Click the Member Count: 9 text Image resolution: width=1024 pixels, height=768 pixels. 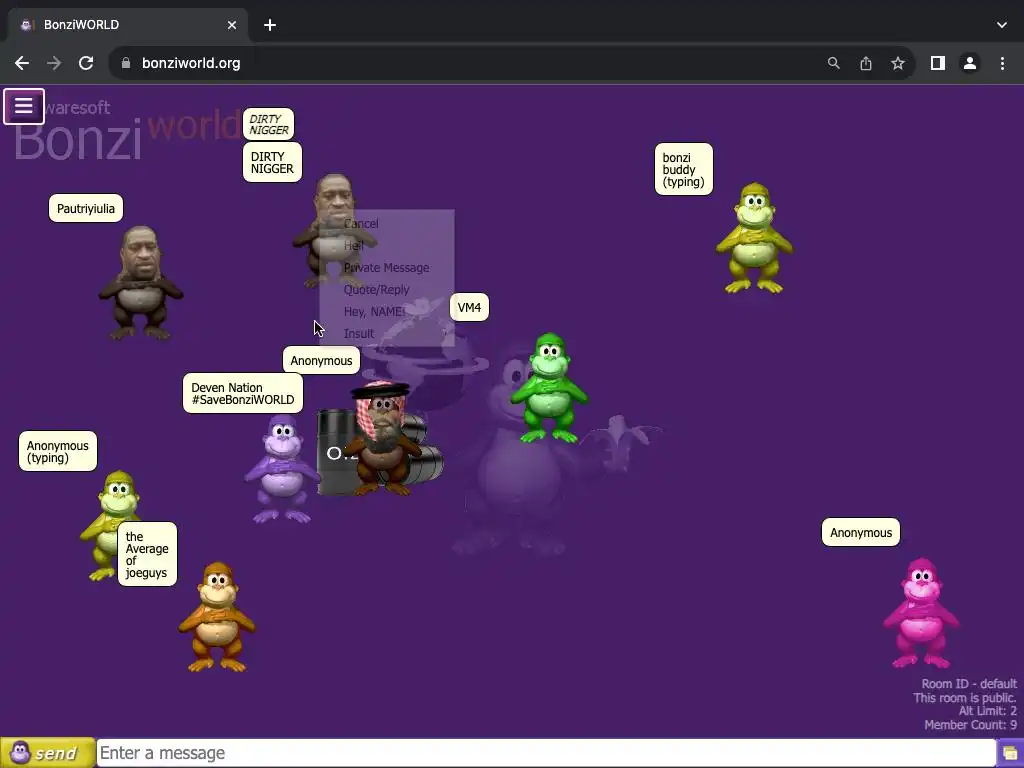click(970, 725)
